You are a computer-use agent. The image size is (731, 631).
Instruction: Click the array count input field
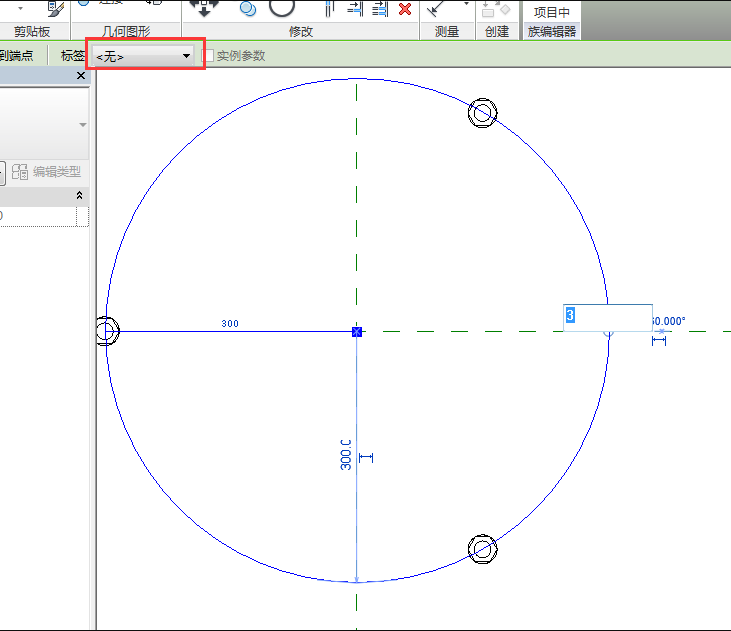(607, 316)
